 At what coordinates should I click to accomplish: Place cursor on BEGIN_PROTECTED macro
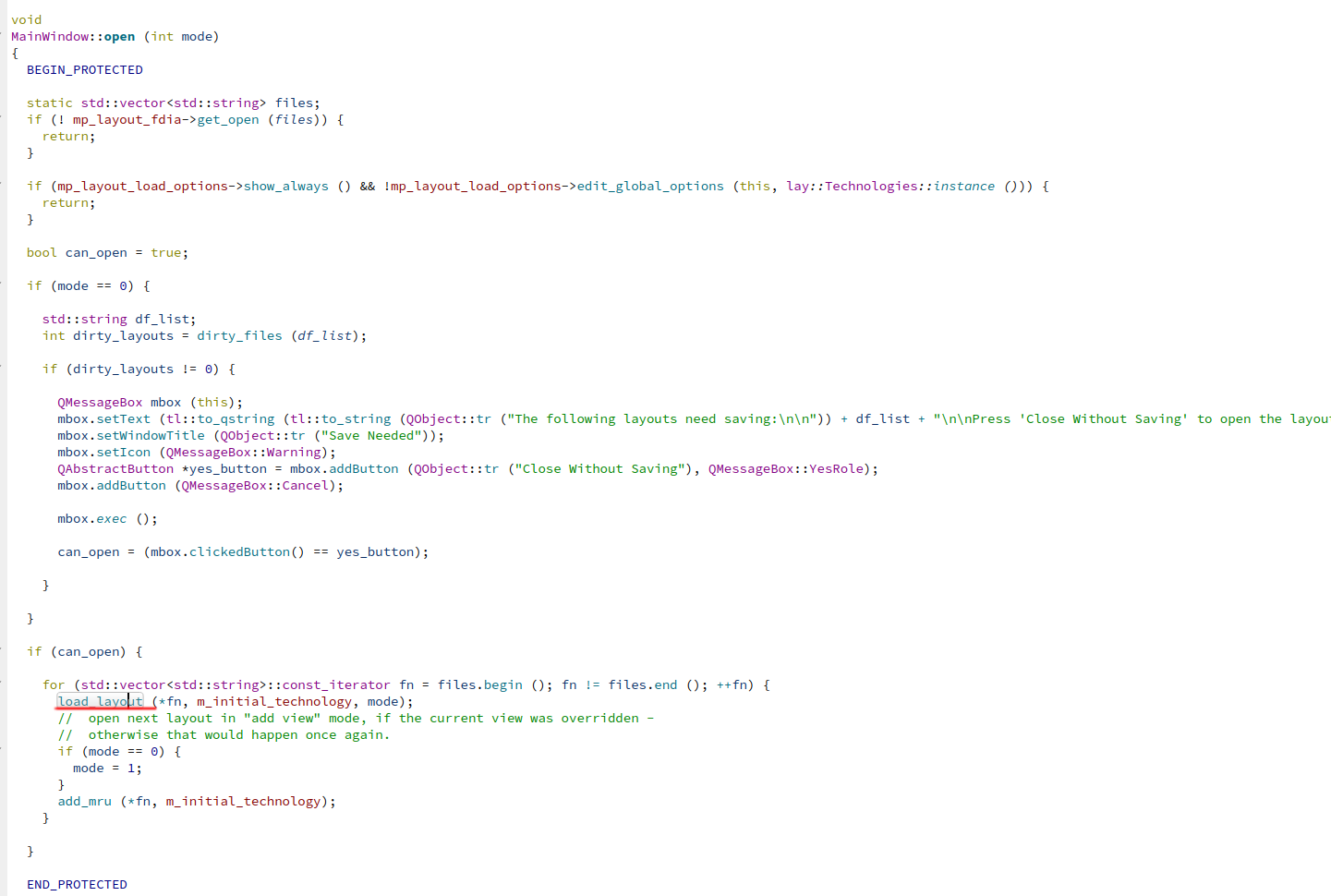85,69
